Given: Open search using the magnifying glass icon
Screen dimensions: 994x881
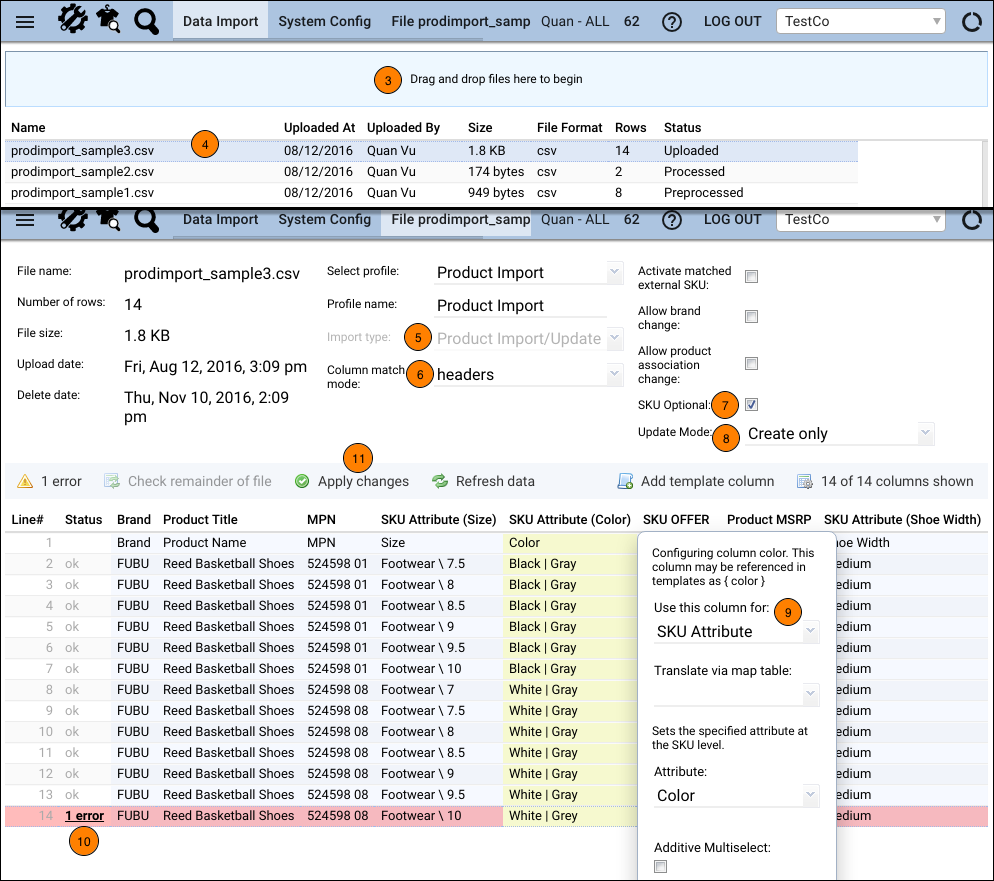Looking at the screenshot, I should coord(146,20).
